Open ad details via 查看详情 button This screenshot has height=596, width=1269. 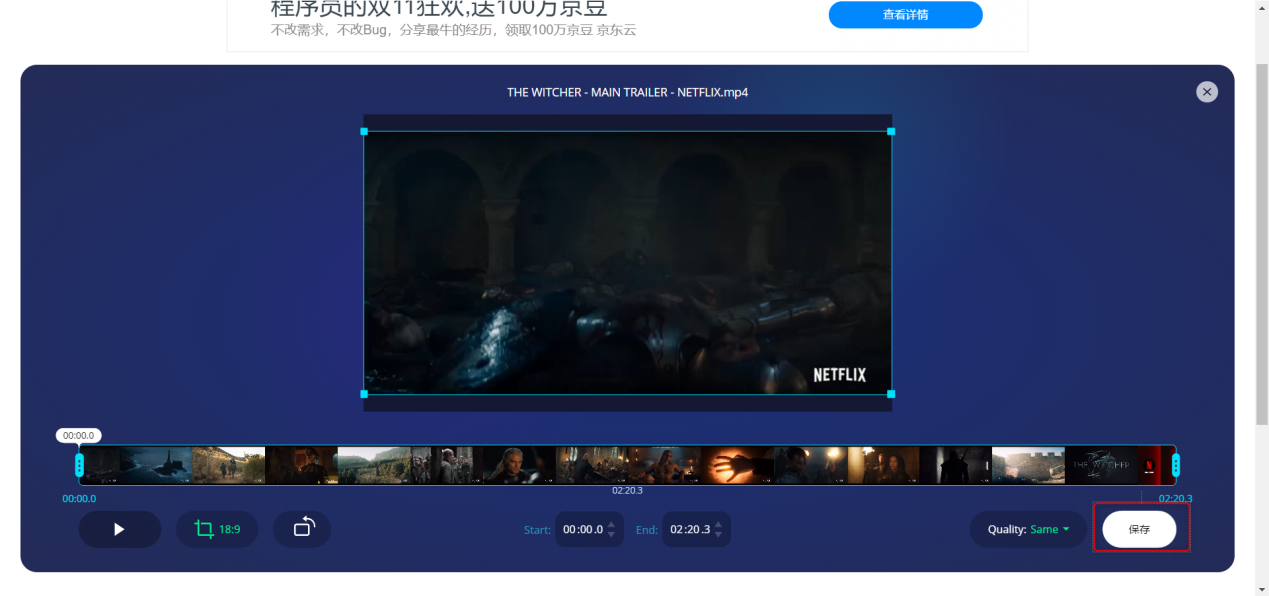(905, 15)
